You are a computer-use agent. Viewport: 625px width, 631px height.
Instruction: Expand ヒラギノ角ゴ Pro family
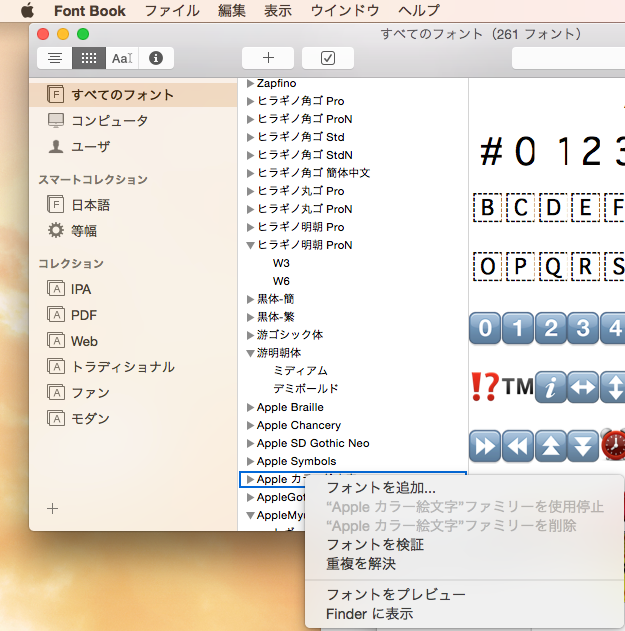pos(250,101)
